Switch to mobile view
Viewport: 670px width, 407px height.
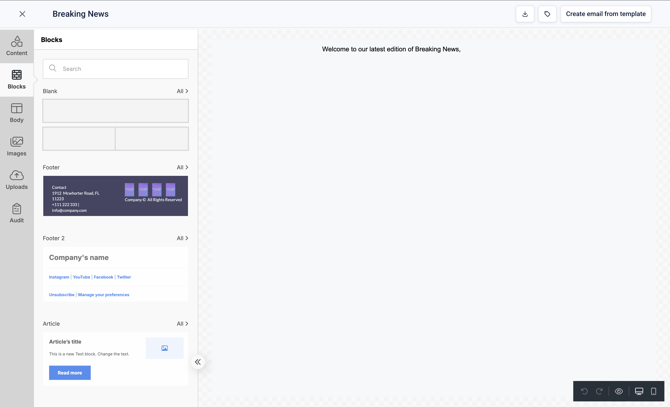coord(653,391)
